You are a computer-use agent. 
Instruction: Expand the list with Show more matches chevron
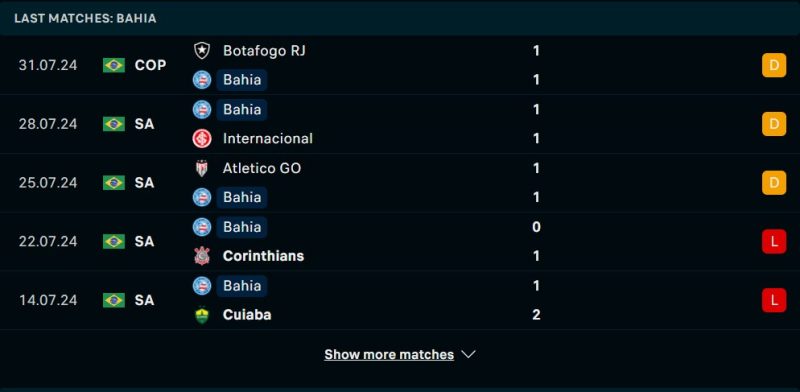tap(468, 354)
